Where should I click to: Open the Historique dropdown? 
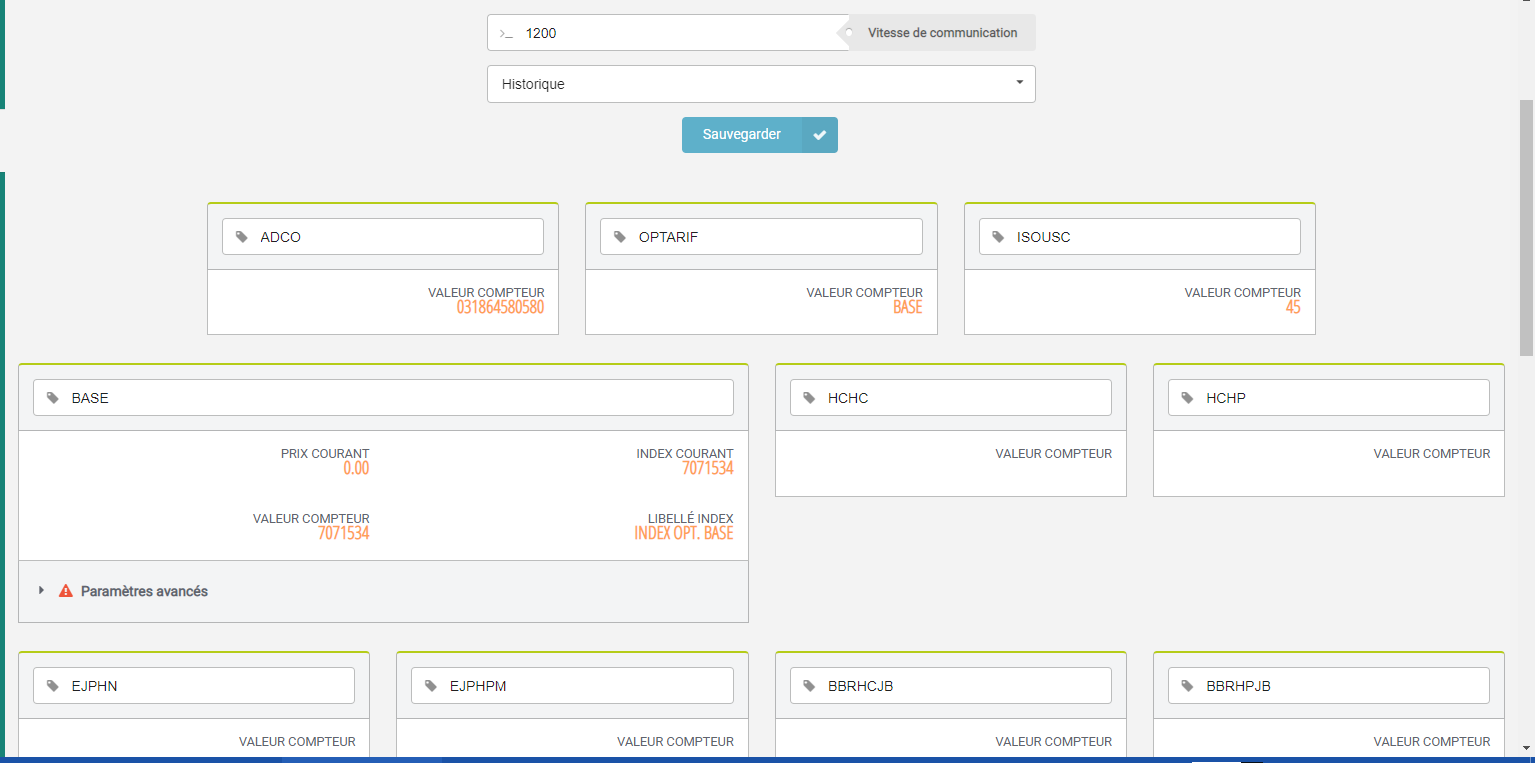(760, 84)
